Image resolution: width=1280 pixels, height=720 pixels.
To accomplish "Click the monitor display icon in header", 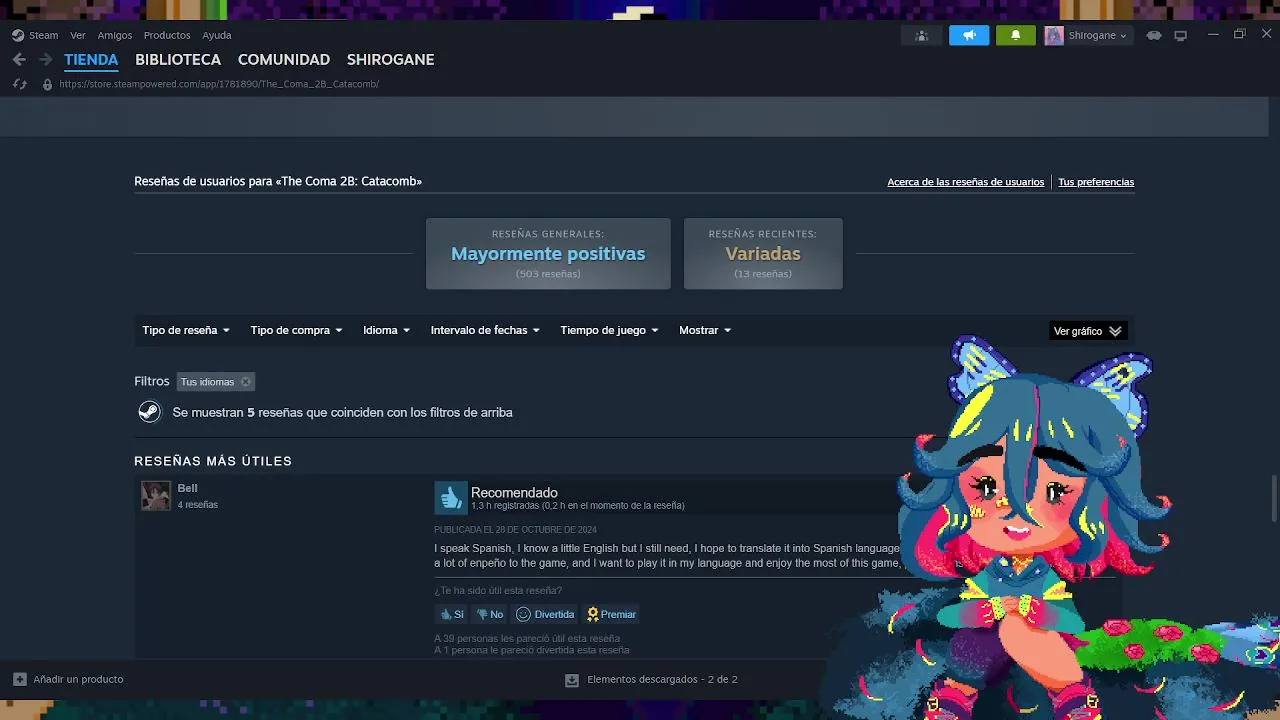I will click(x=1180, y=35).
